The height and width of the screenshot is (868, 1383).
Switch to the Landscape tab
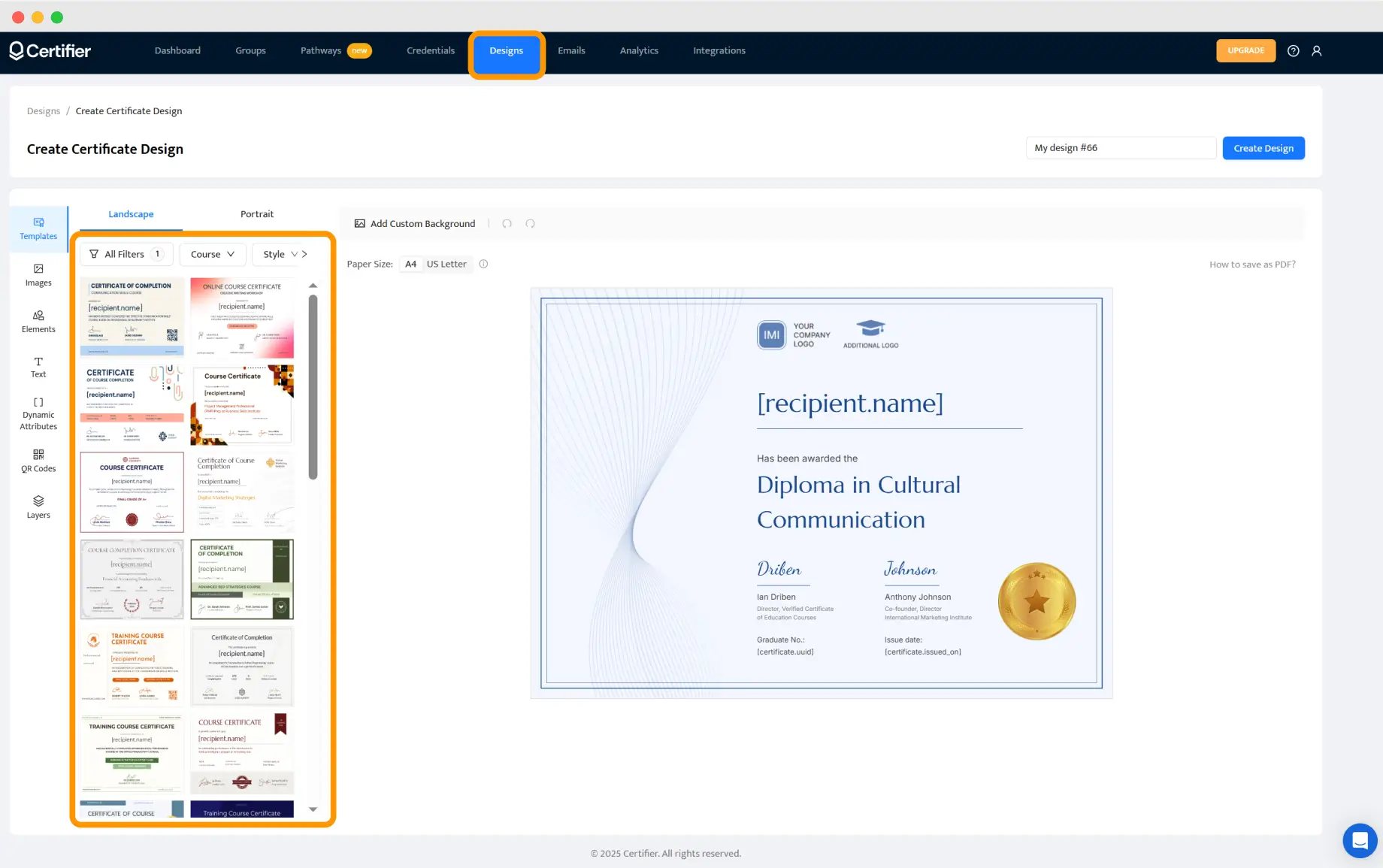coord(131,214)
